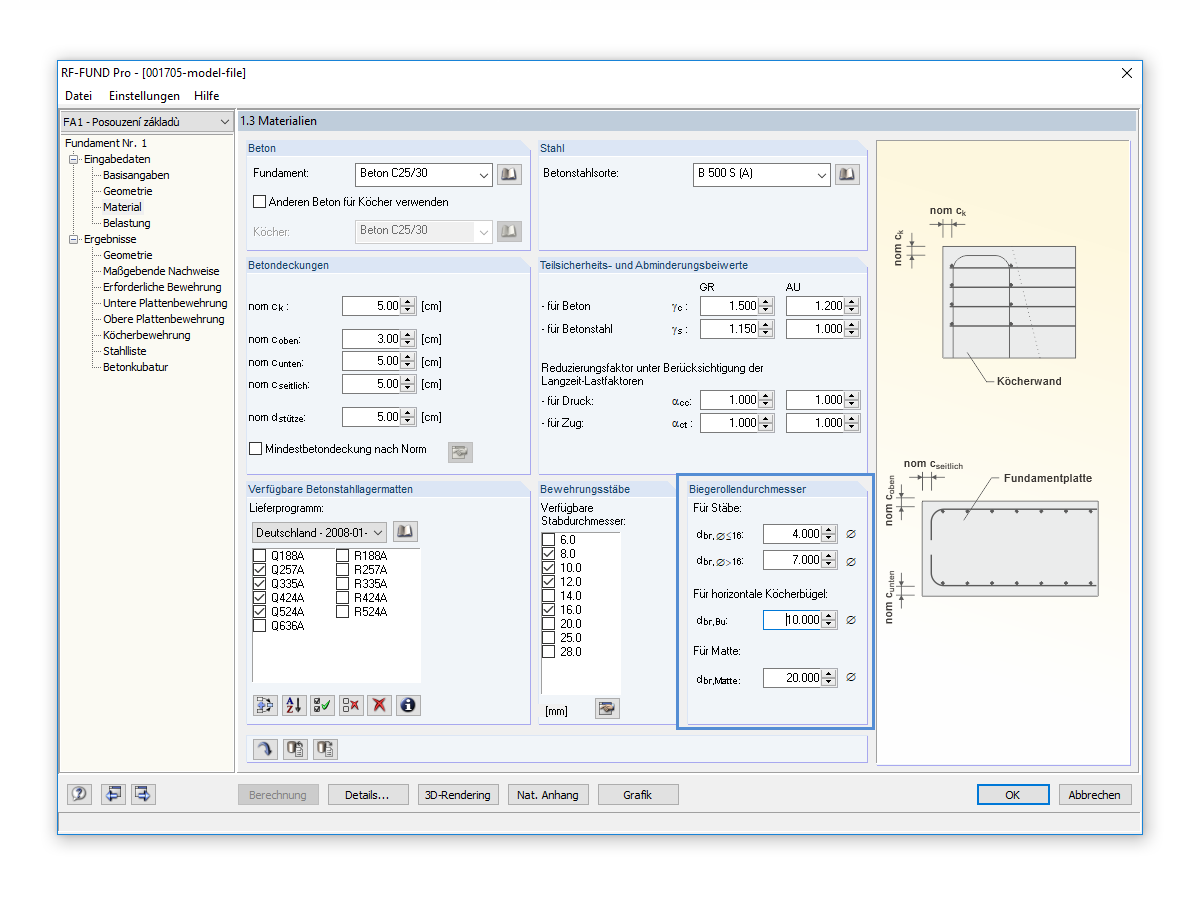Open steel library beside B 500 S (A)
1200x900 pixels.
(x=847, y=174)
